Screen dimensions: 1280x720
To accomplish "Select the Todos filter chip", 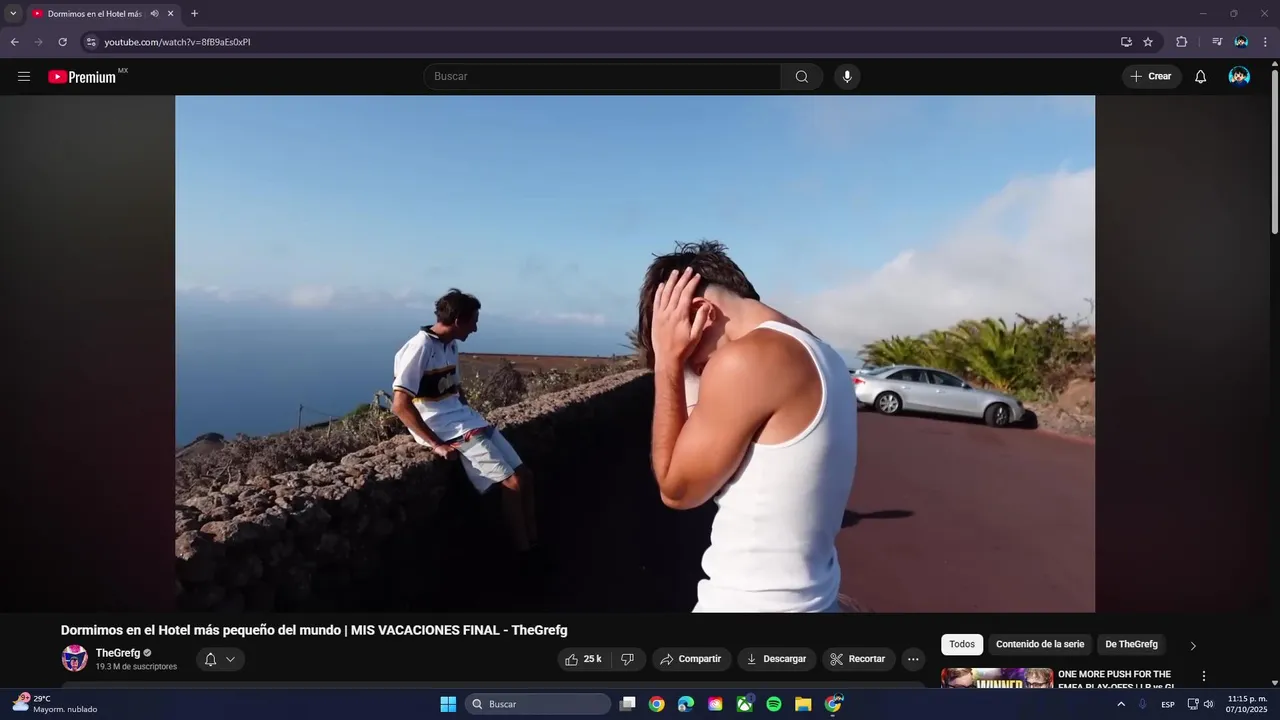I will click(962, 645).
